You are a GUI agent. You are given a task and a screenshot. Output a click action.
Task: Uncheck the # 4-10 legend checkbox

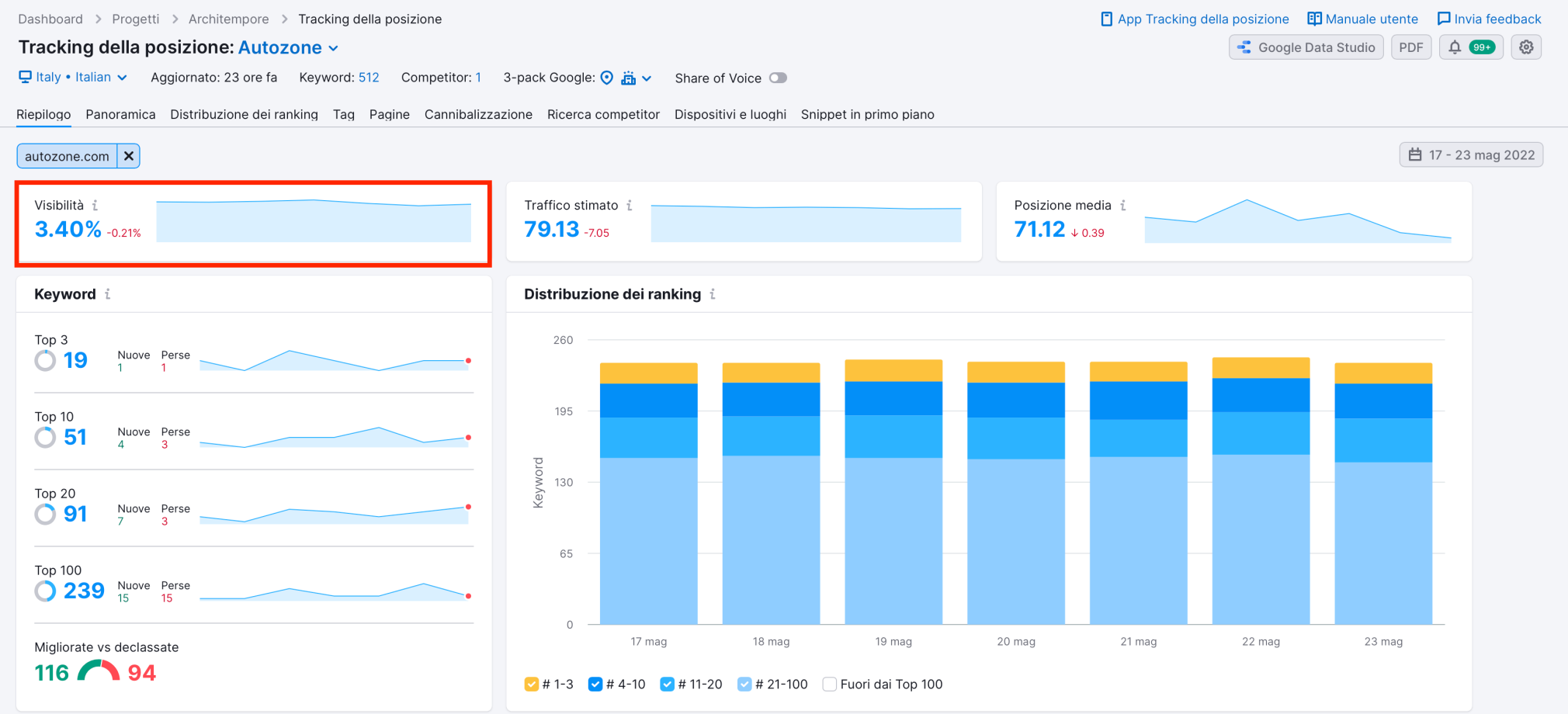point(595,684)
